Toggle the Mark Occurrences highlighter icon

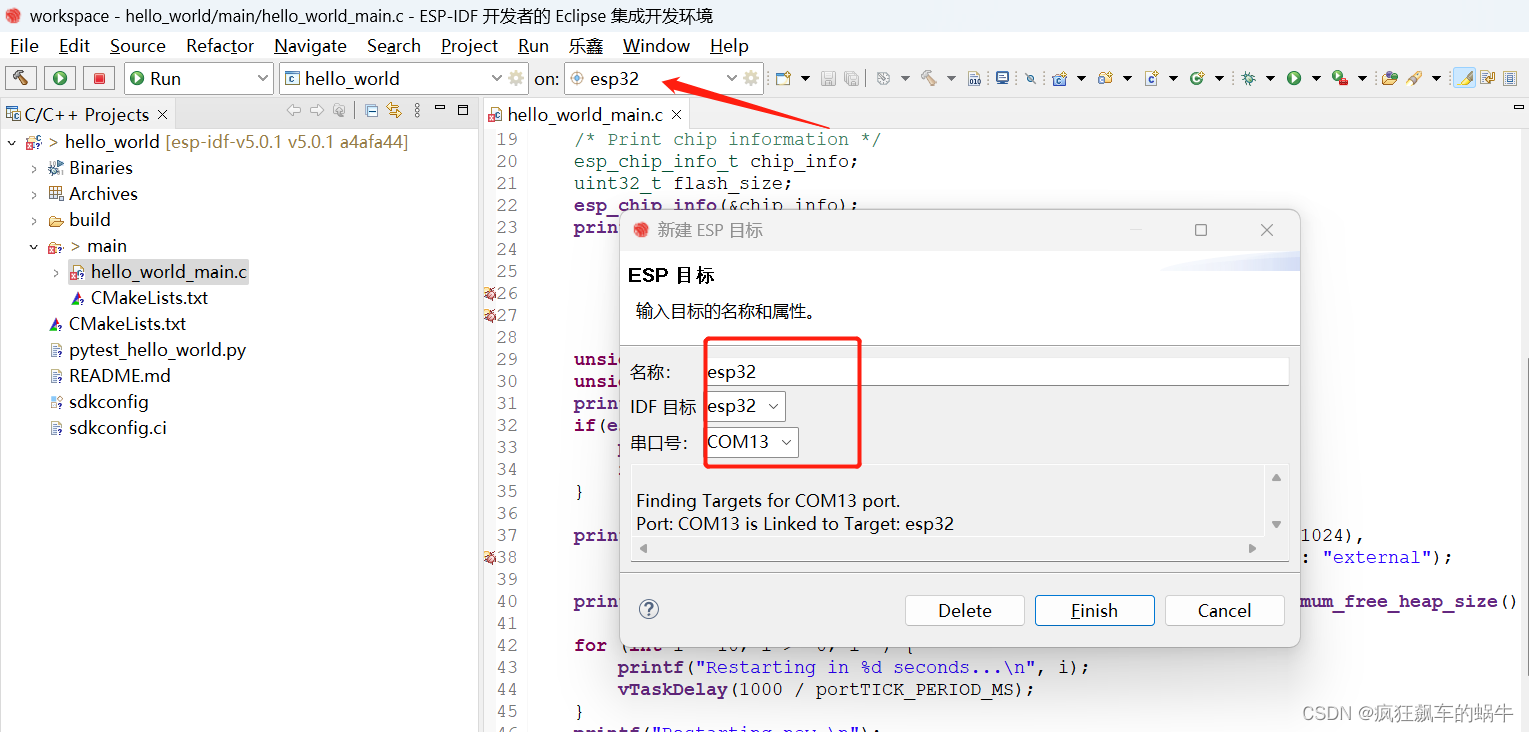[x=1464, y=78]
